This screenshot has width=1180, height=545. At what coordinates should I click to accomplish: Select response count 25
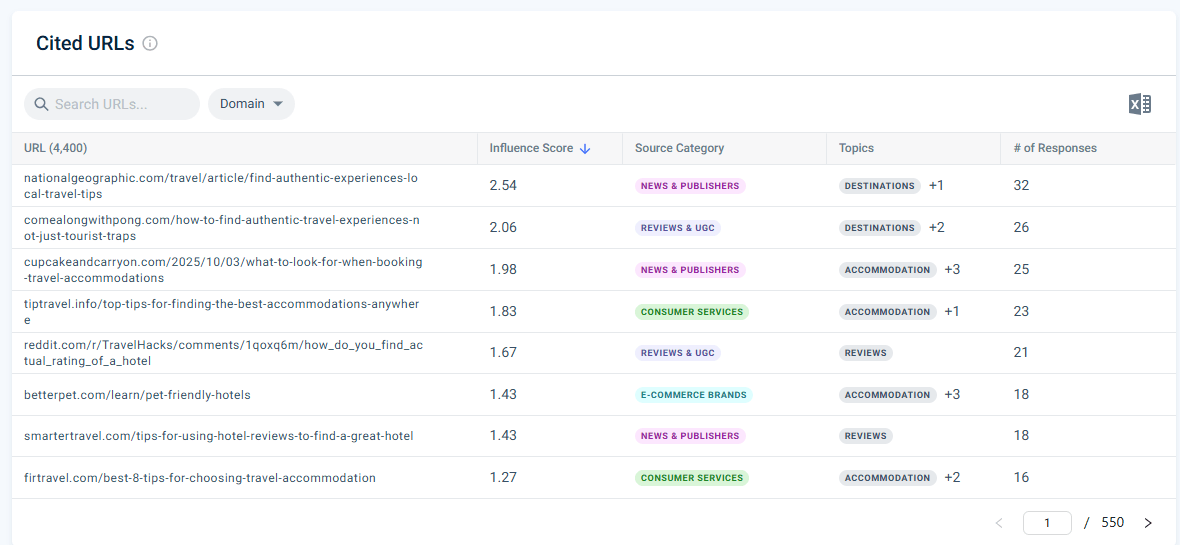point(1021,270)
